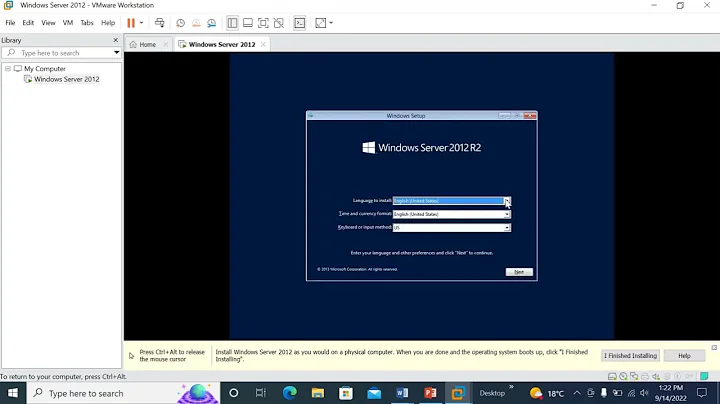Screen dimensions: 720x404
Task: Open the Windows Start menu
Action: click(x=13, y=393)
